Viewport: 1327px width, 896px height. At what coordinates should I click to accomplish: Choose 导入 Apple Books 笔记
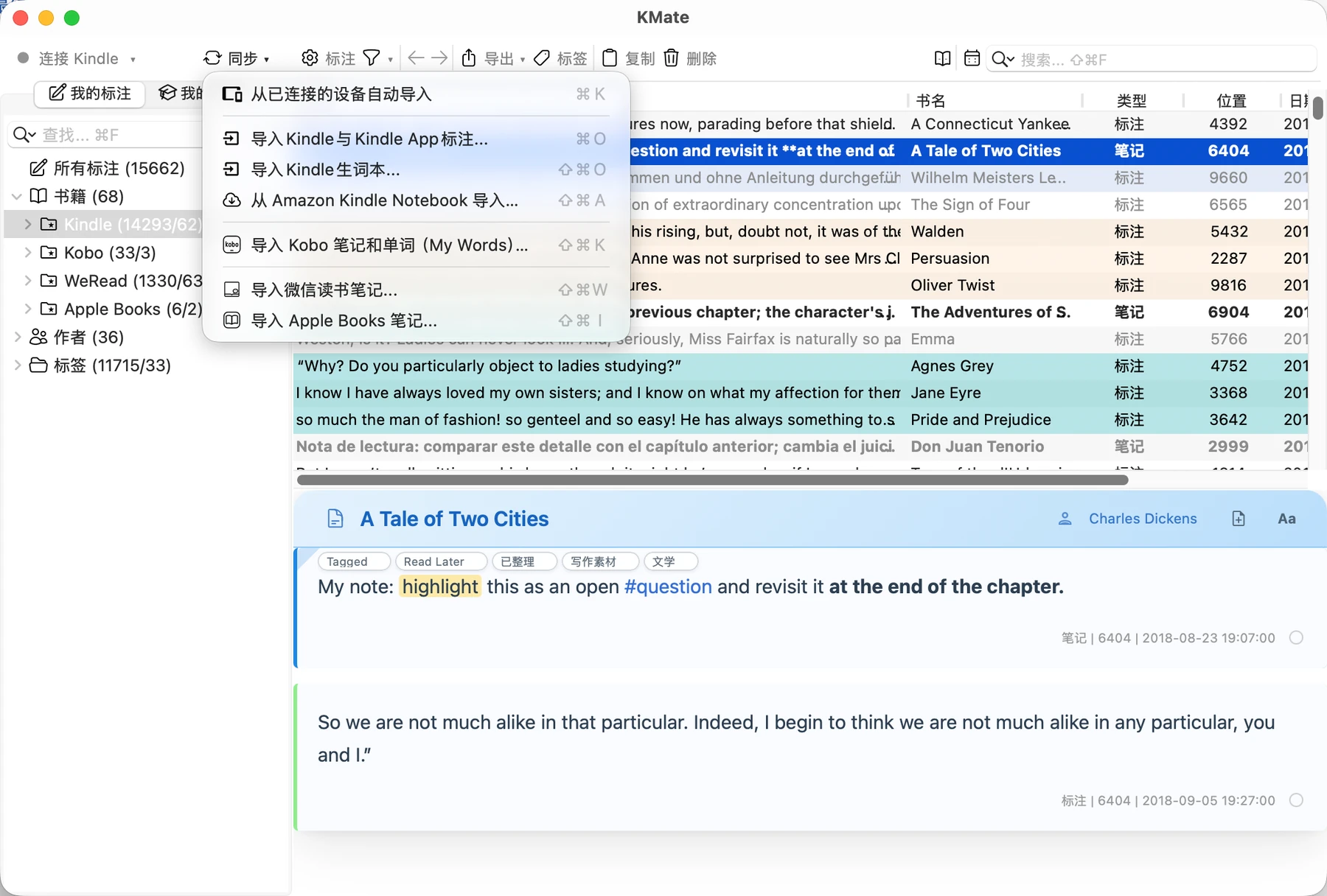point(416,321)
